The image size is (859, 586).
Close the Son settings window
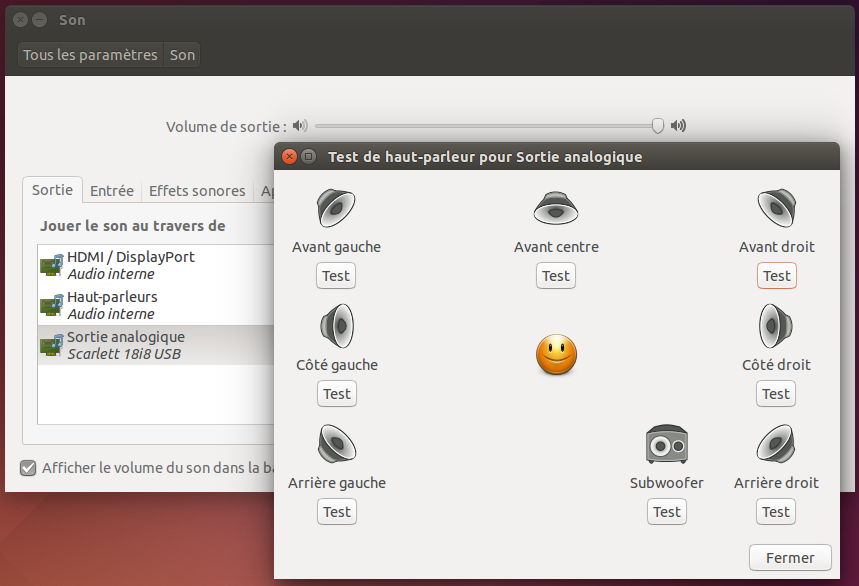20,20
